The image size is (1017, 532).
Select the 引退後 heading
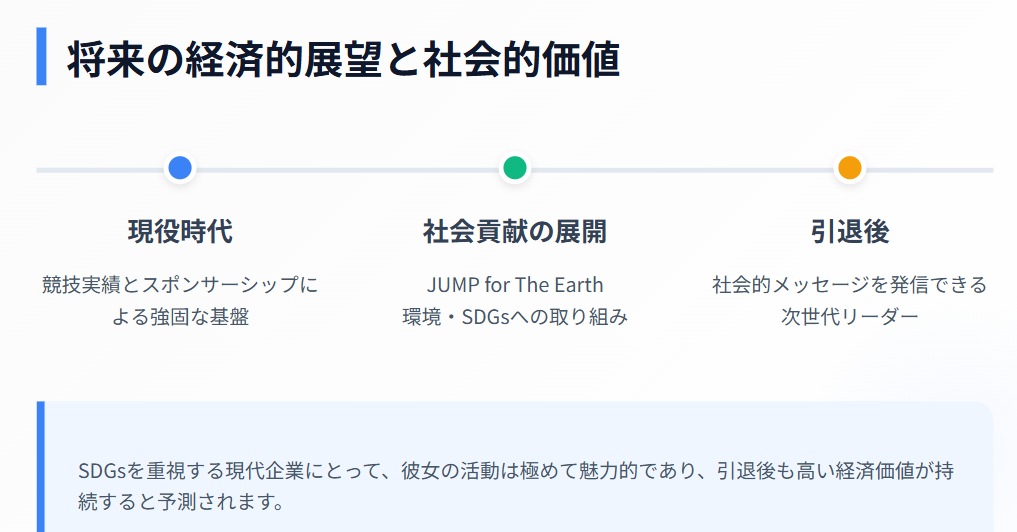click(x=849, y=232)
